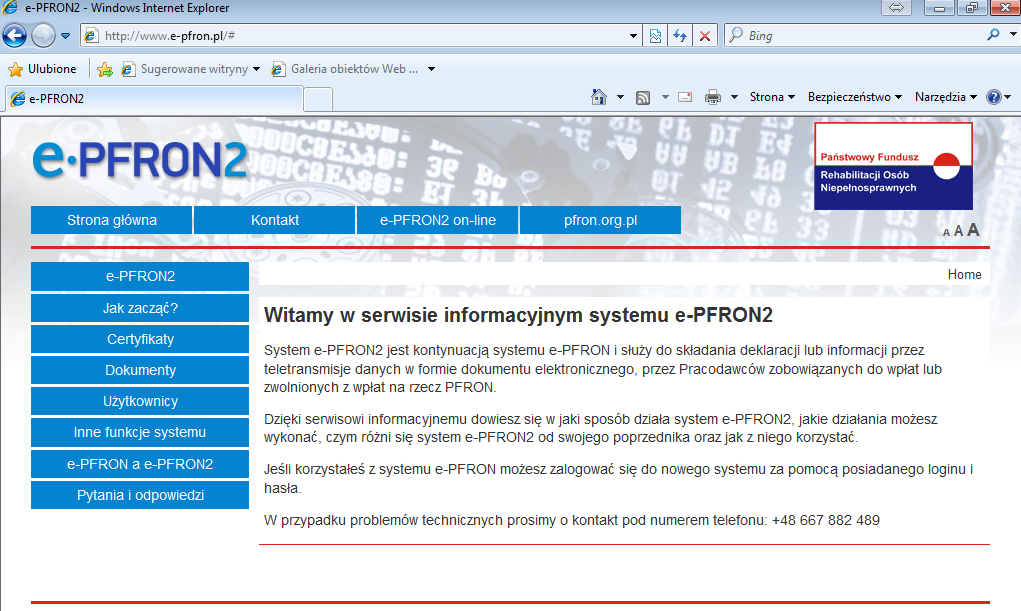
Task: Open a new blank tab
Action: click(x=318, y=100)
